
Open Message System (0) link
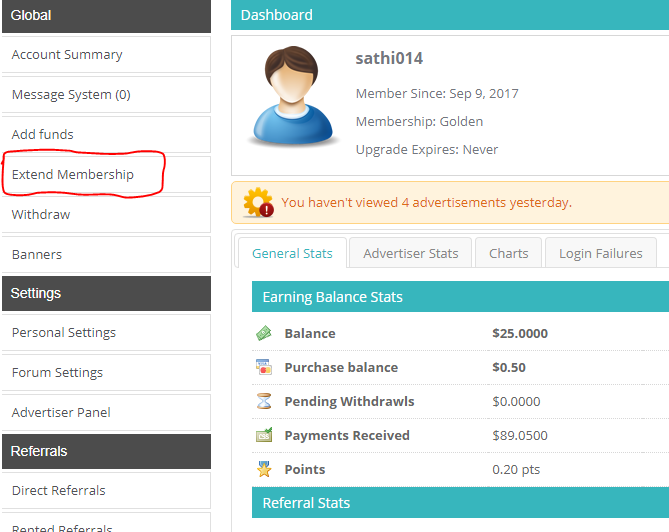tap(71, 95)
